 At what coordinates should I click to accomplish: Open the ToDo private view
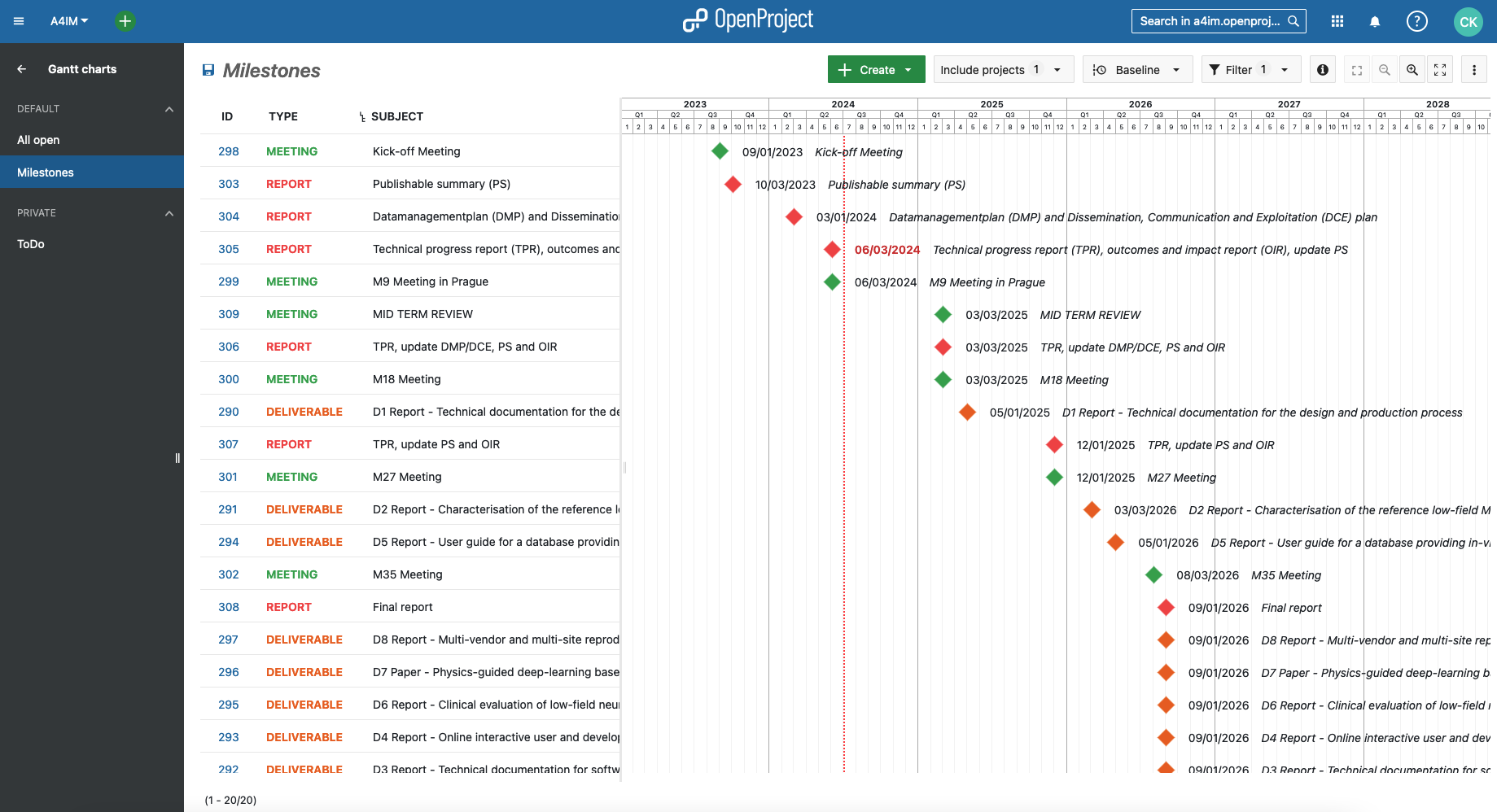pos(30,243)
